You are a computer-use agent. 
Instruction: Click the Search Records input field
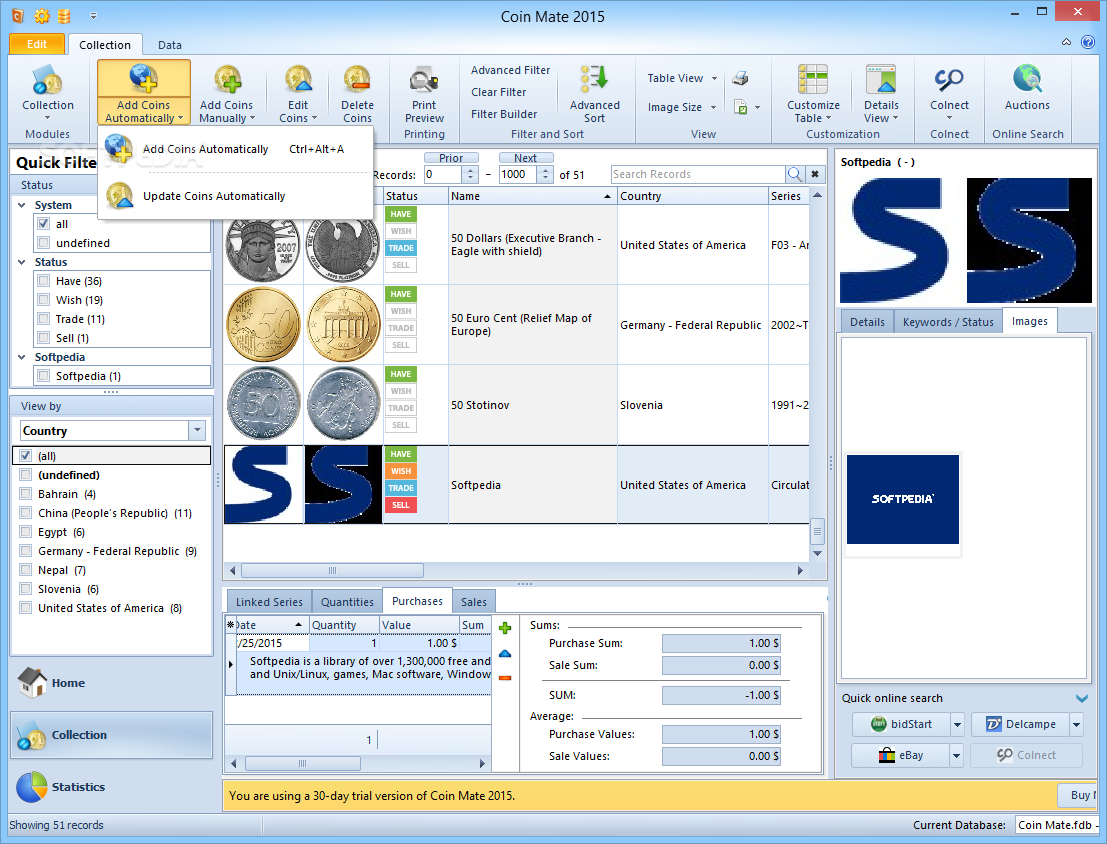tap(698, 174)
